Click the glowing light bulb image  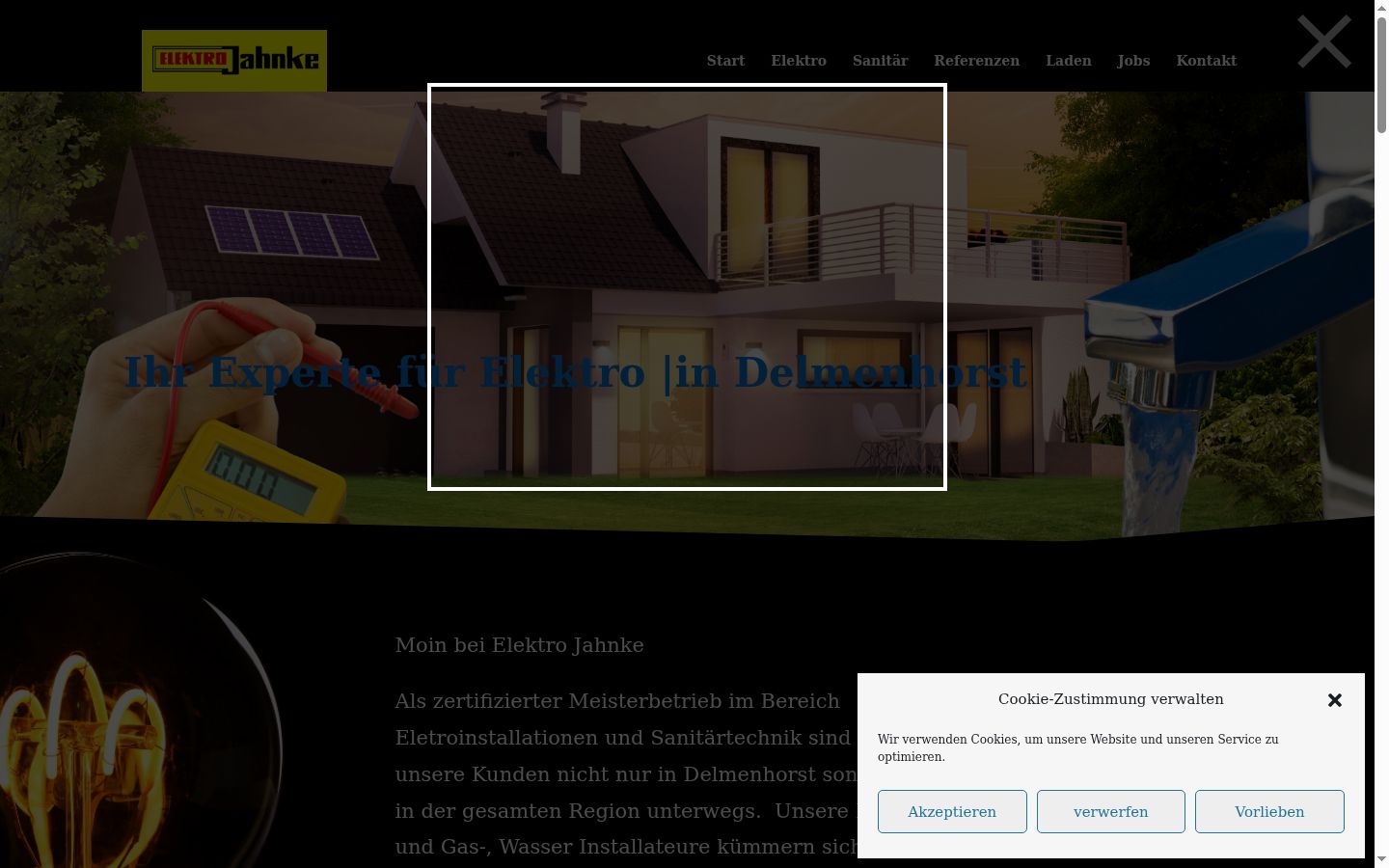tap(140, 710)
